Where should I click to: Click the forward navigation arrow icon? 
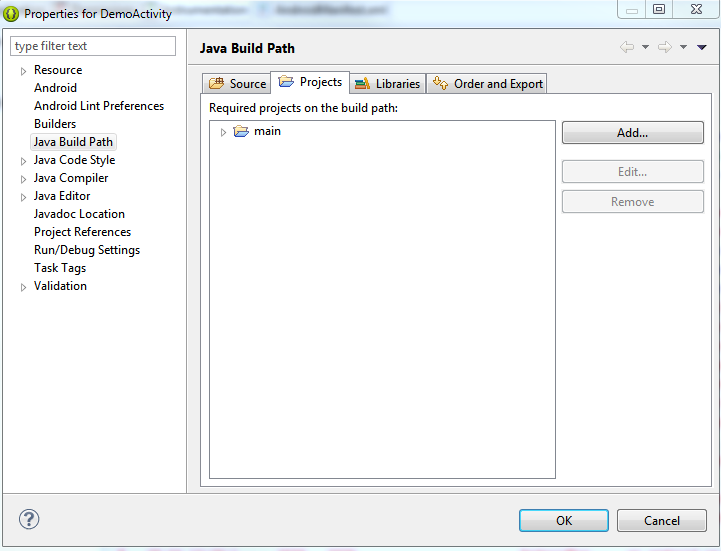(x=665, y=47)
